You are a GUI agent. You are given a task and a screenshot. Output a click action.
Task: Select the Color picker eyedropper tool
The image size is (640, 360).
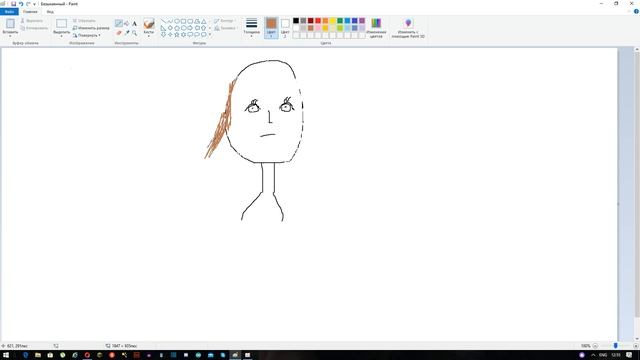(127, 33)
